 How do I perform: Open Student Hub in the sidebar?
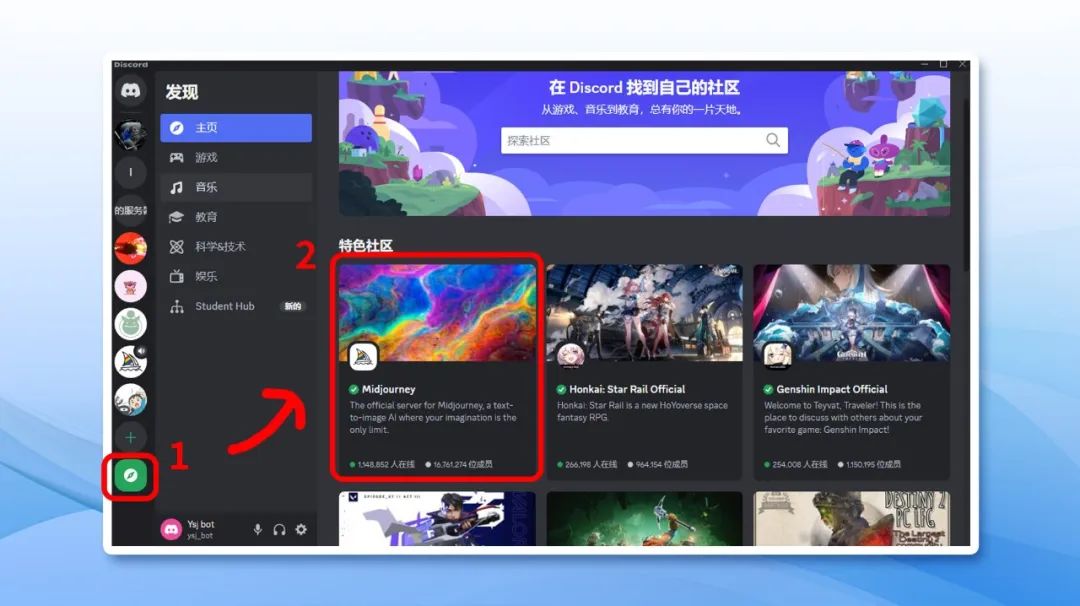pos(236,306)
